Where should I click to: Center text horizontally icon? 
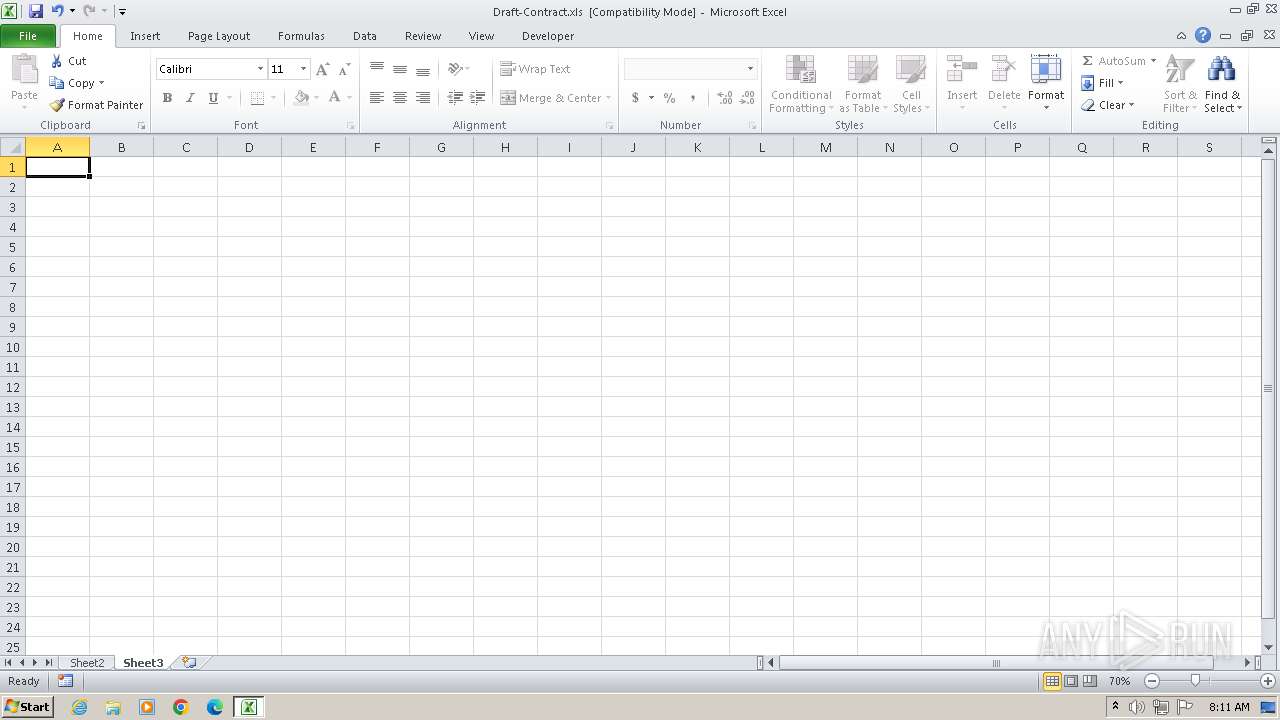pos(400,98)
